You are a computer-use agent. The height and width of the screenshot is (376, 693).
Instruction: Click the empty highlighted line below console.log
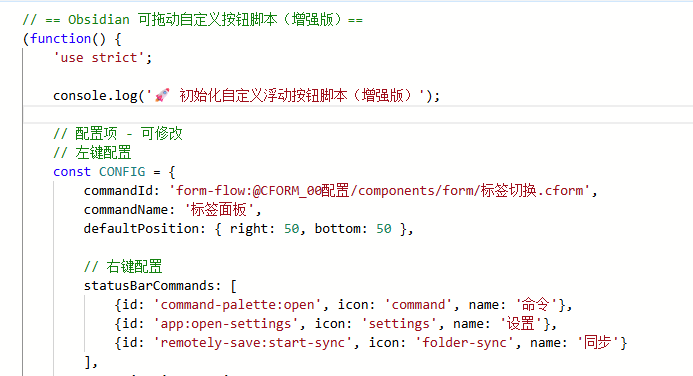click(358, 114)
